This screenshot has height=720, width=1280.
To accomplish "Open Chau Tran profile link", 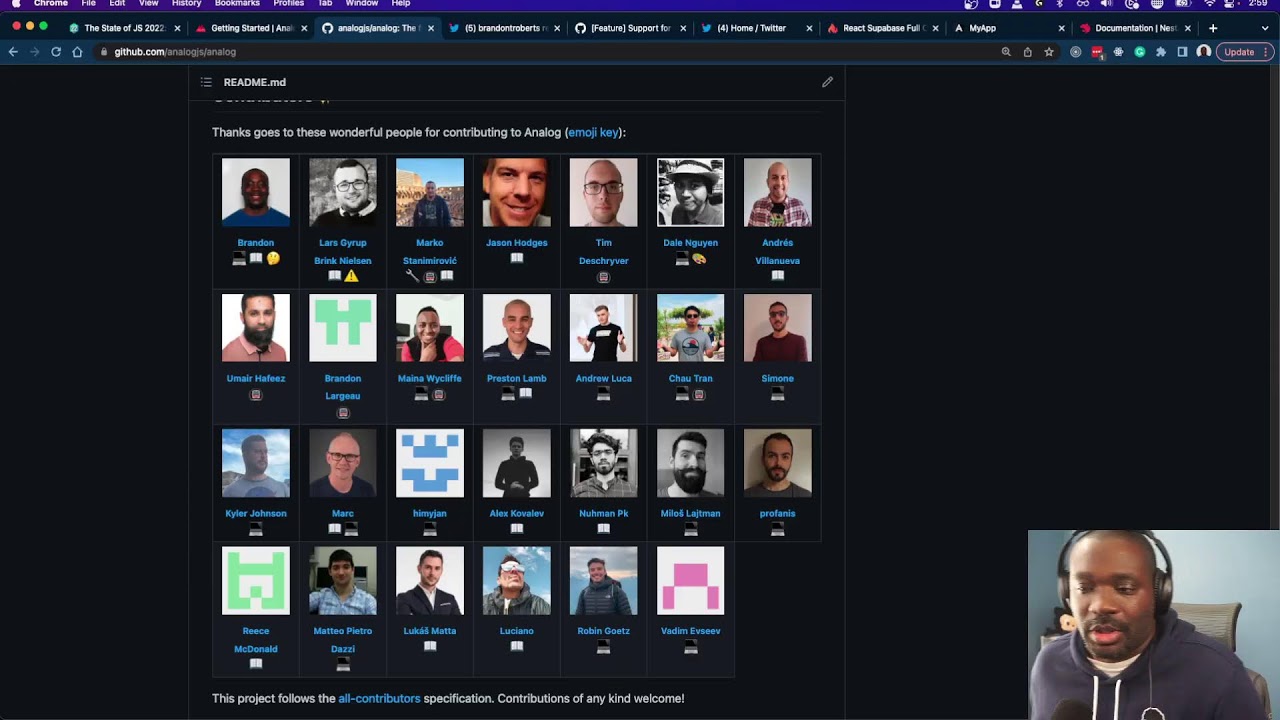I will 690,379.
